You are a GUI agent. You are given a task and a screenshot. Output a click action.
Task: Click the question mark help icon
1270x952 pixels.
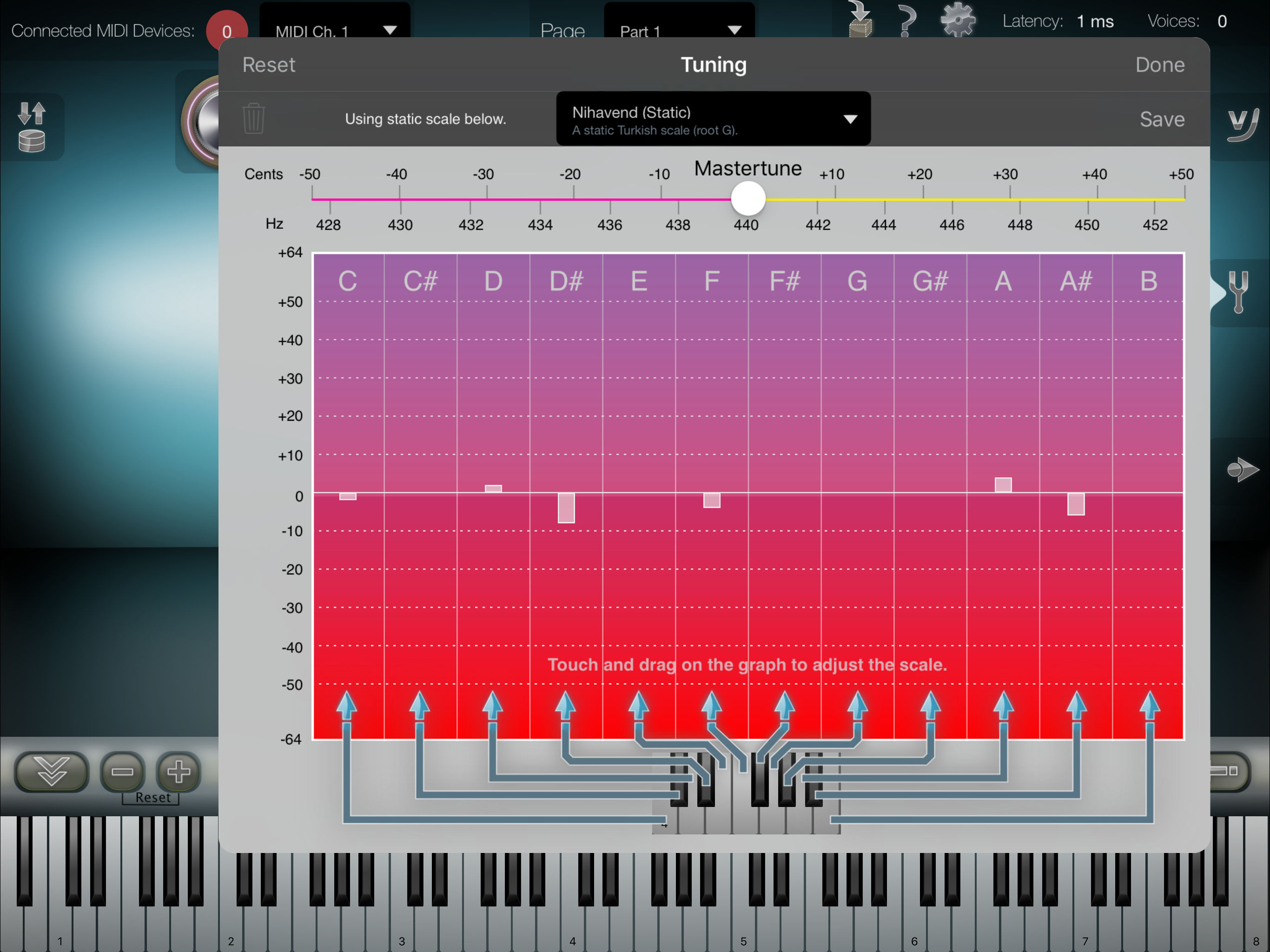tap(907, 20)
